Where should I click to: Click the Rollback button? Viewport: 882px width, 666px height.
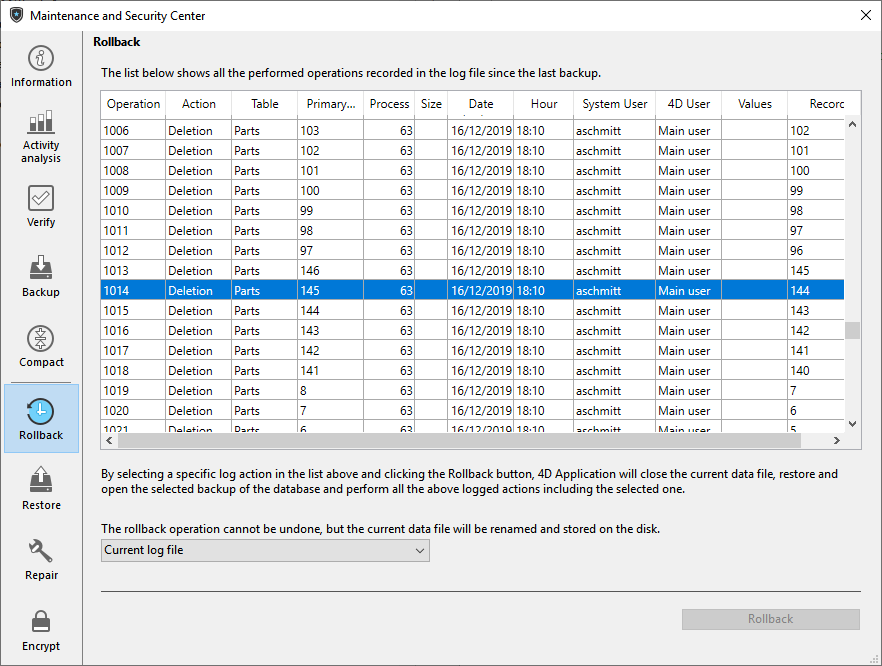pyautogui.click(x=770, y=619)
